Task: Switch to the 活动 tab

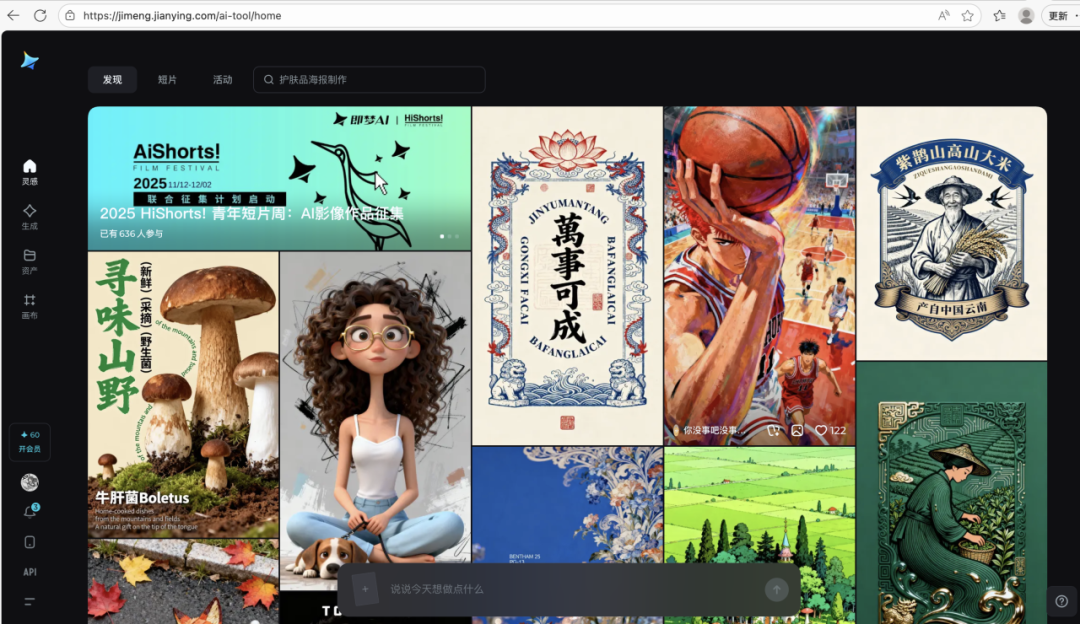Action: coord(222,79)
